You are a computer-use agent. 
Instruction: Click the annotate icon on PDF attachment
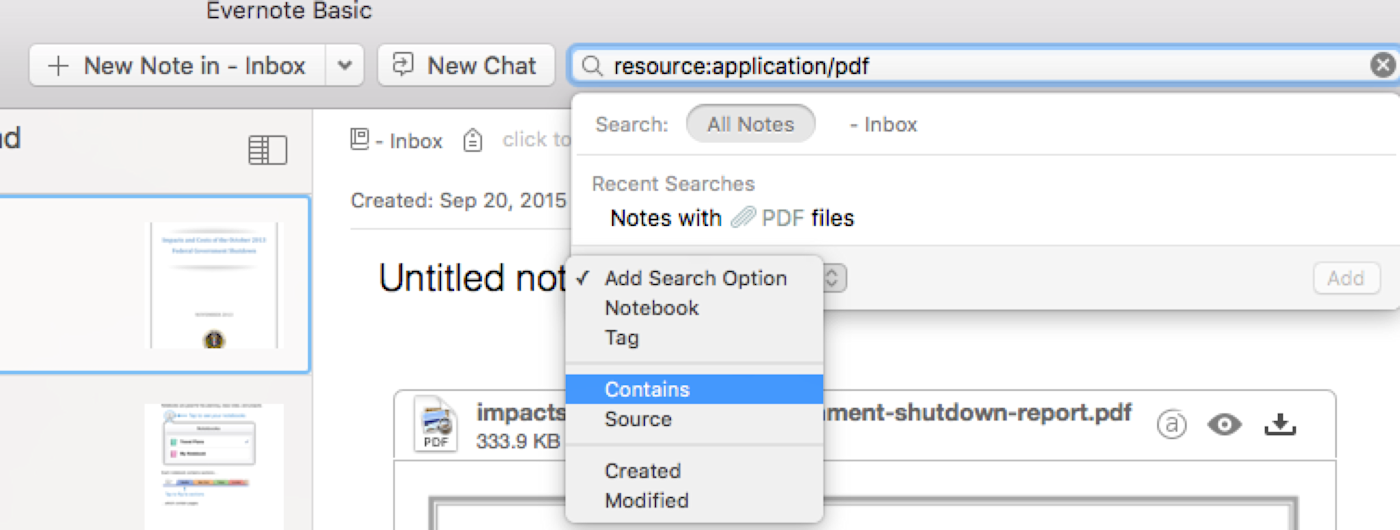coord(1171,425)
